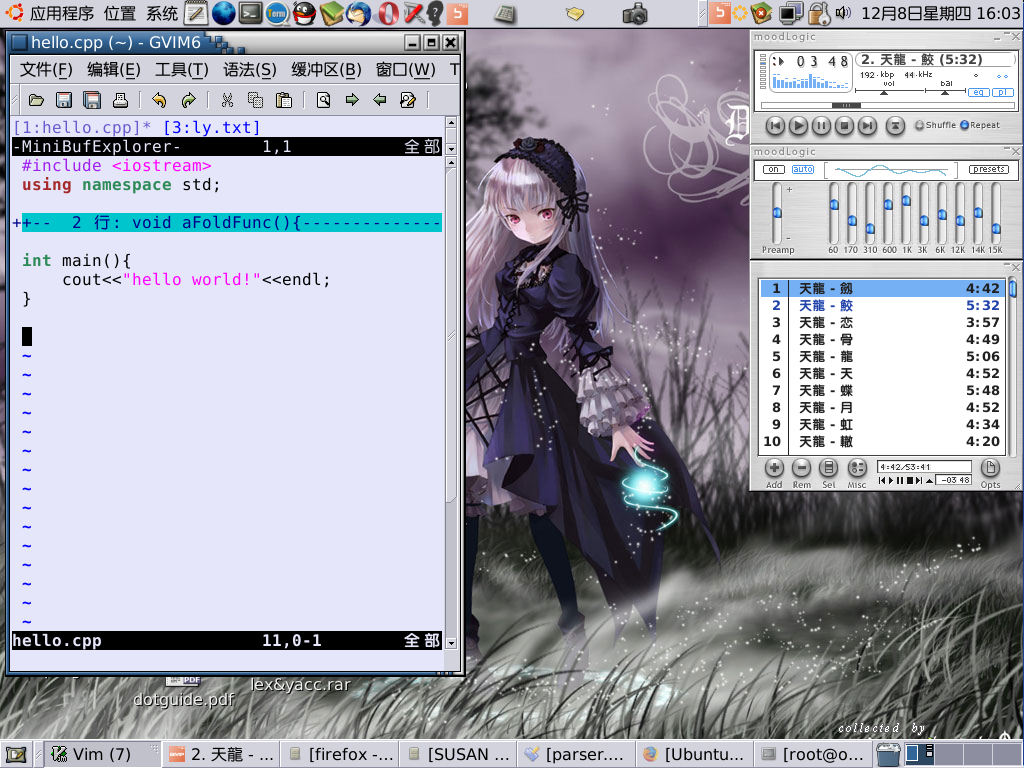Image resolution: width=1024 pixels, height=768 pixels.
Task: Switch to [3:ly.txt] buffer tab in MiniBufExplorer
Action: click(x=212, y=127)
